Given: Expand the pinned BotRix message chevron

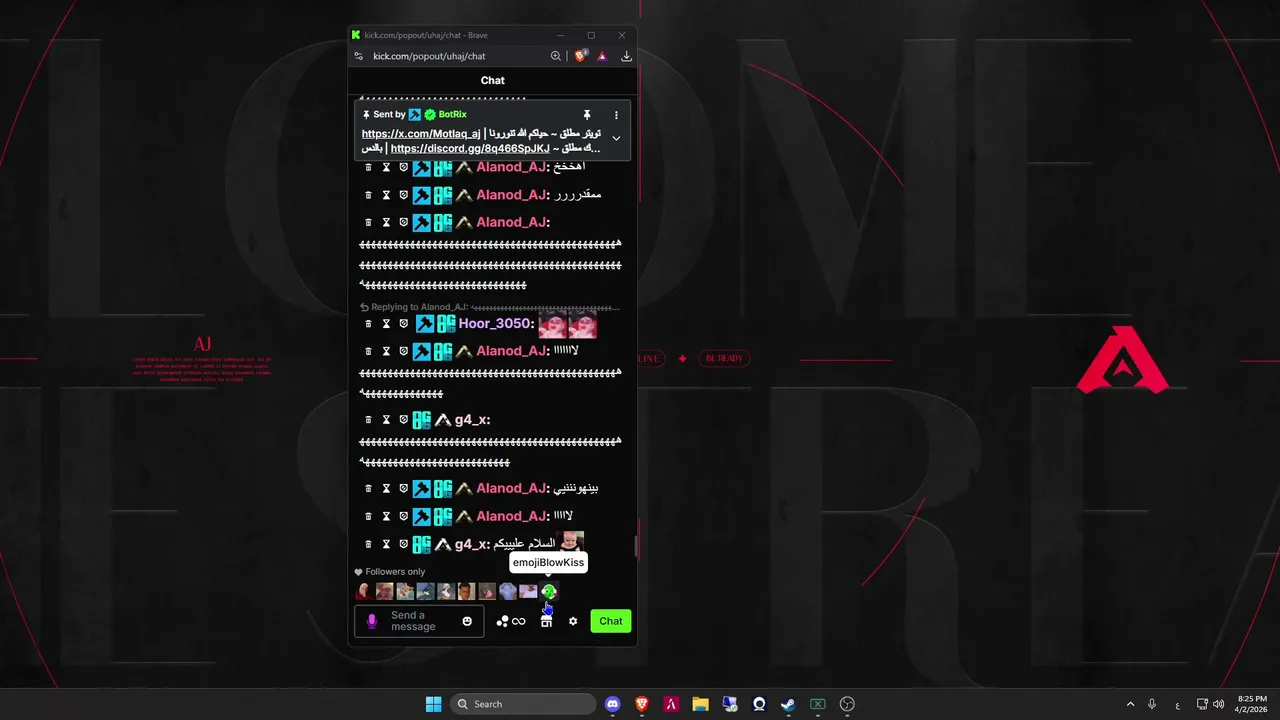Looking at the screenshot, I should click(x=616, y=138).
